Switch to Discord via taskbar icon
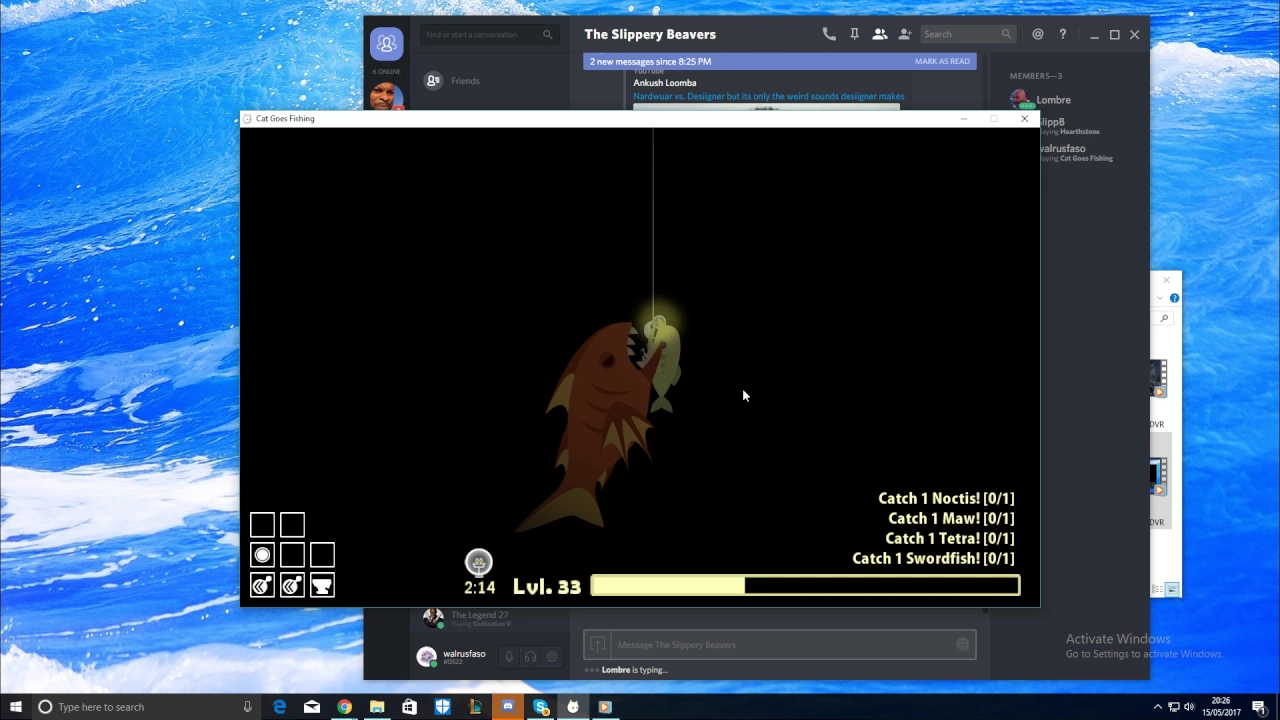This screenshot has height=720, width=1280. tap(508, 707)
